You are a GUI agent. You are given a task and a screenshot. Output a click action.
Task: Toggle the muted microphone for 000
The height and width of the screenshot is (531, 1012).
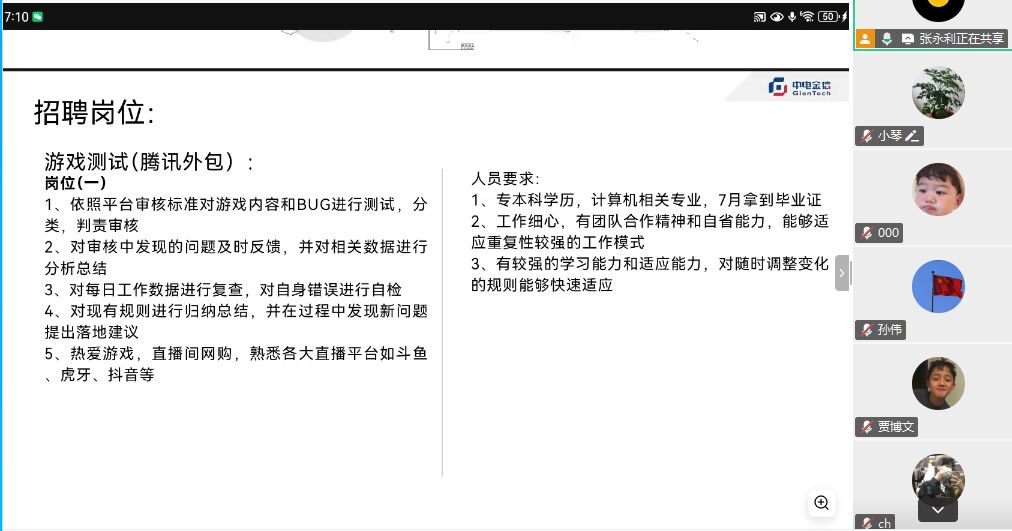pyautogui.click(x=866, y=233)
